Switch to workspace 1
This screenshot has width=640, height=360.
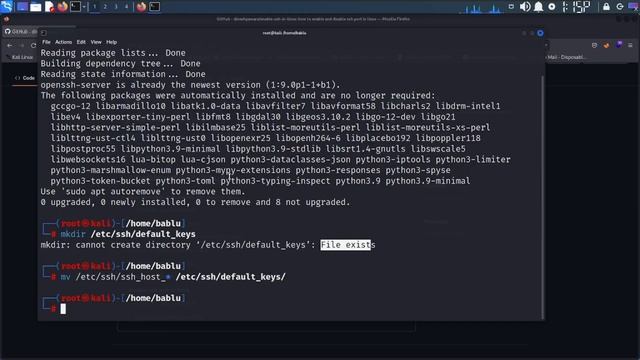coord(95,7)
